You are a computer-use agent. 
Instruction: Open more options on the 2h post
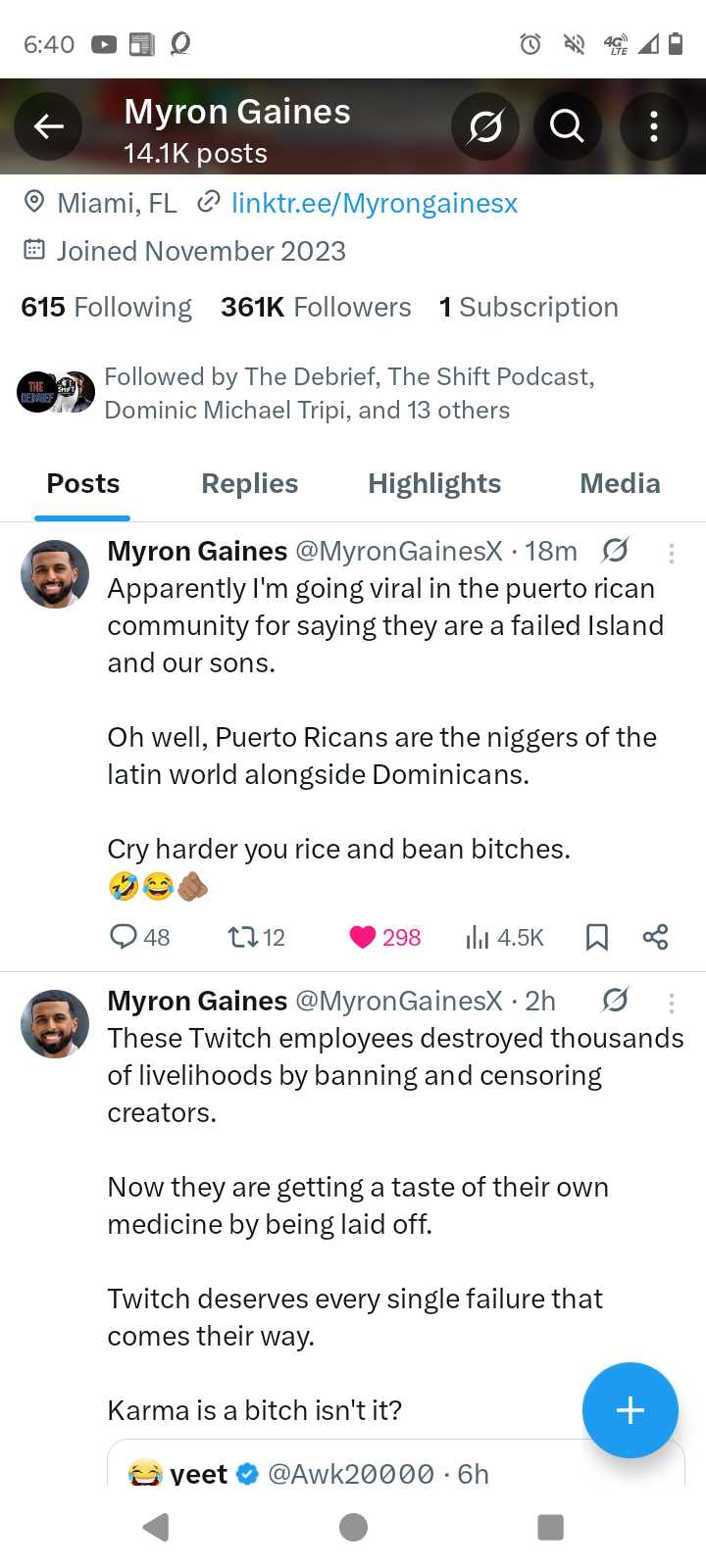(671, 1003)
